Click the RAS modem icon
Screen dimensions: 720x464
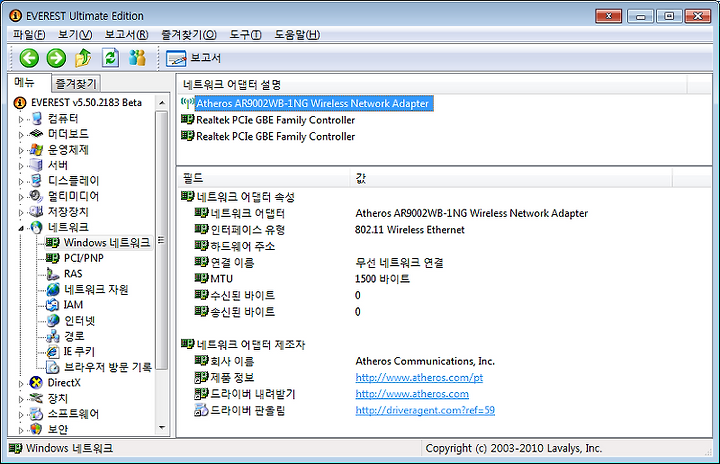pos(53,274)
